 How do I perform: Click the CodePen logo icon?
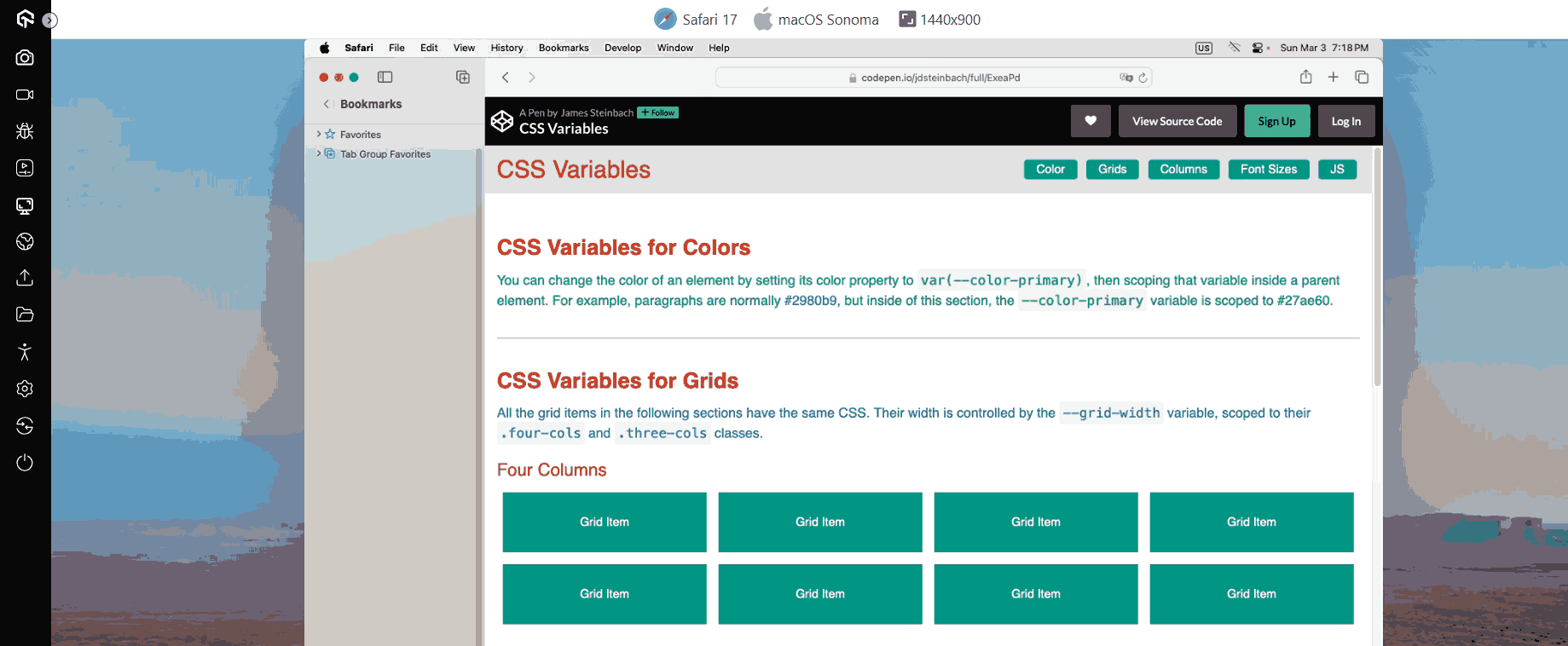(x=502, y=121)
